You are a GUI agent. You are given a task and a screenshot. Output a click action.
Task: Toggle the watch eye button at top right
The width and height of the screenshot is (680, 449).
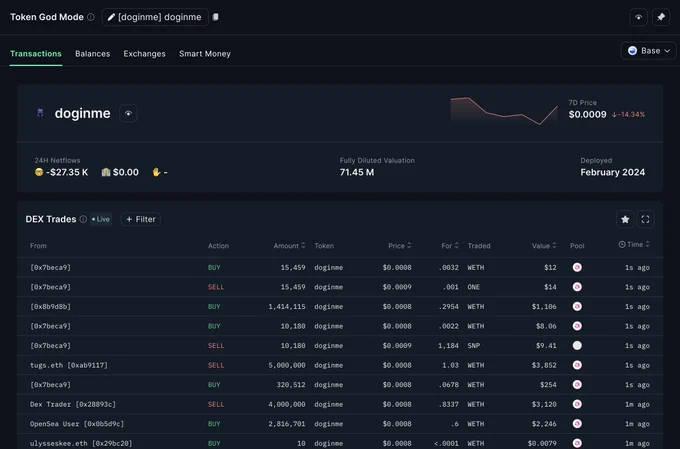[638, 17]
